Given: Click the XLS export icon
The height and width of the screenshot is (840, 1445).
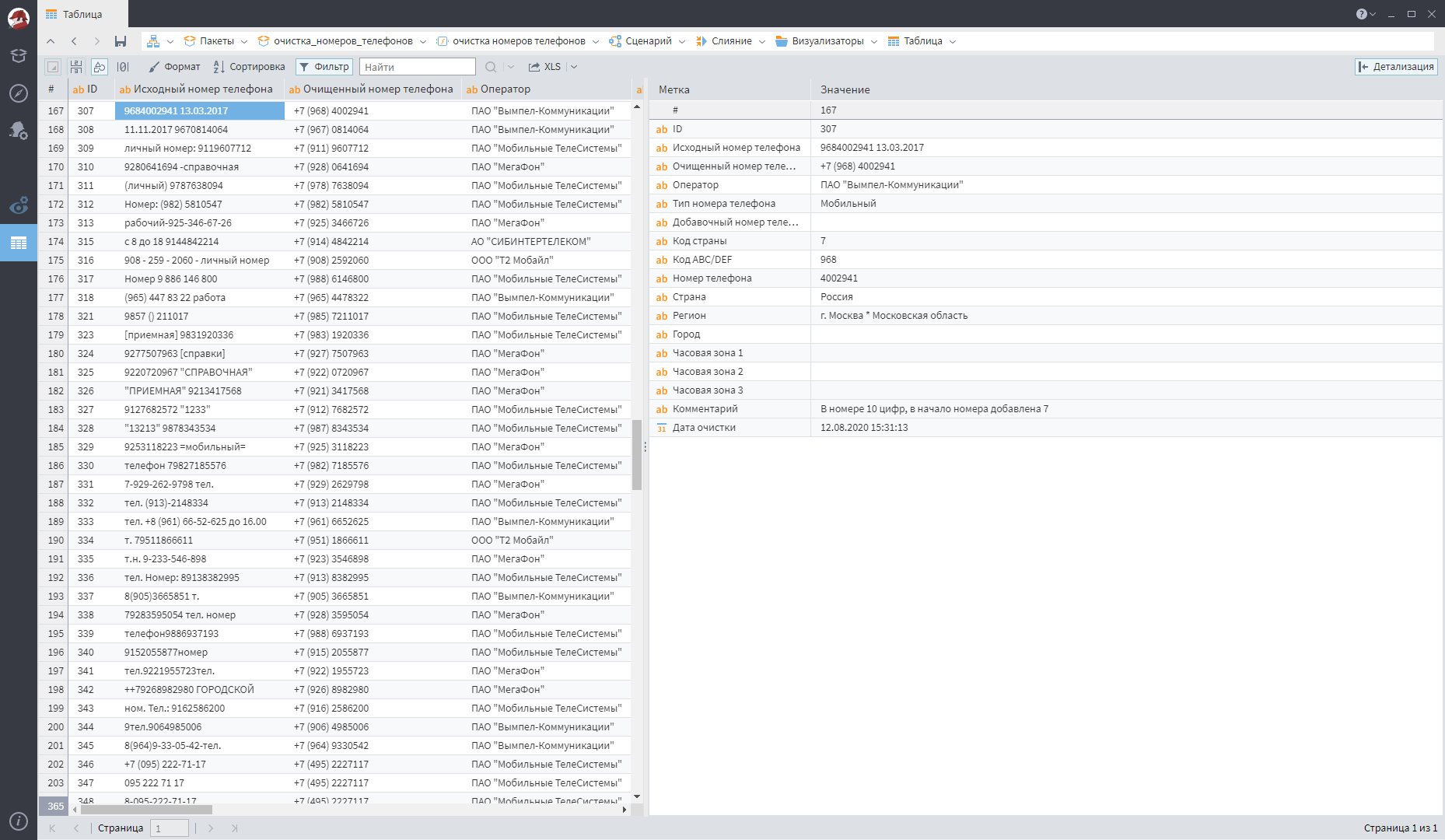Looking at the screenshot, I should tap(545, 67).
